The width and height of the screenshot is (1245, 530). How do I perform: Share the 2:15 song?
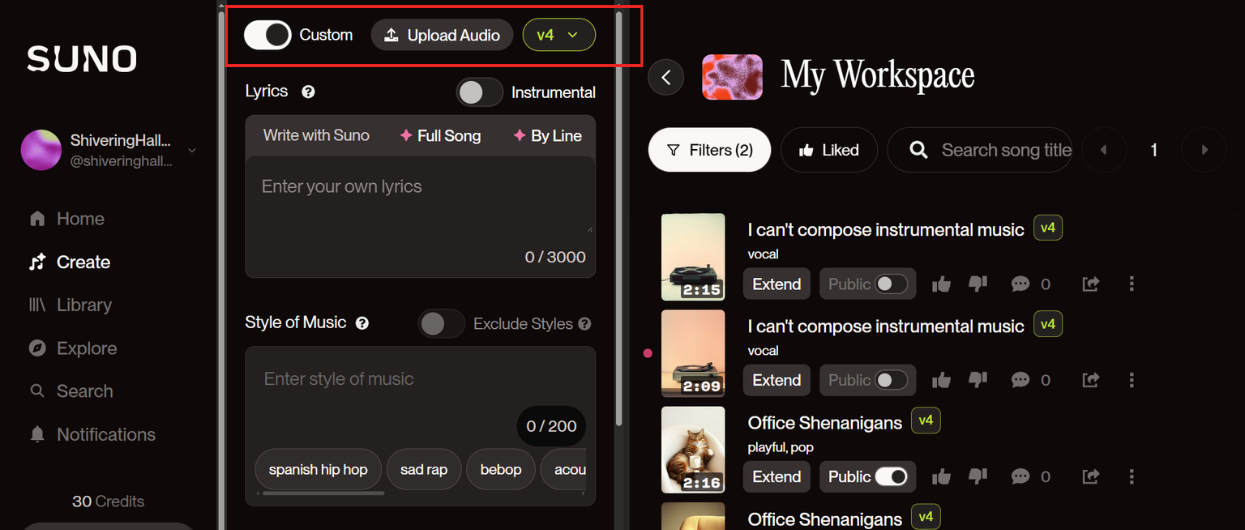click(1091, 284)
